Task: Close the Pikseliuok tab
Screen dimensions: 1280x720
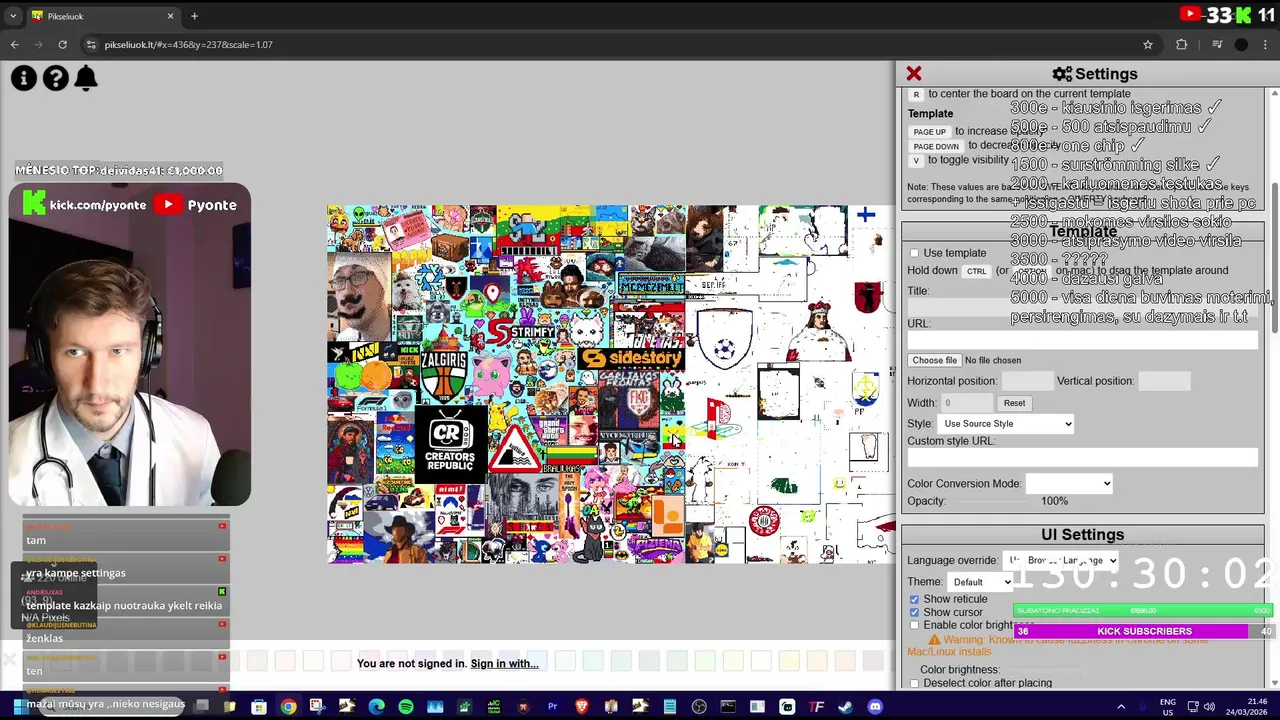Action: [170, 16]
